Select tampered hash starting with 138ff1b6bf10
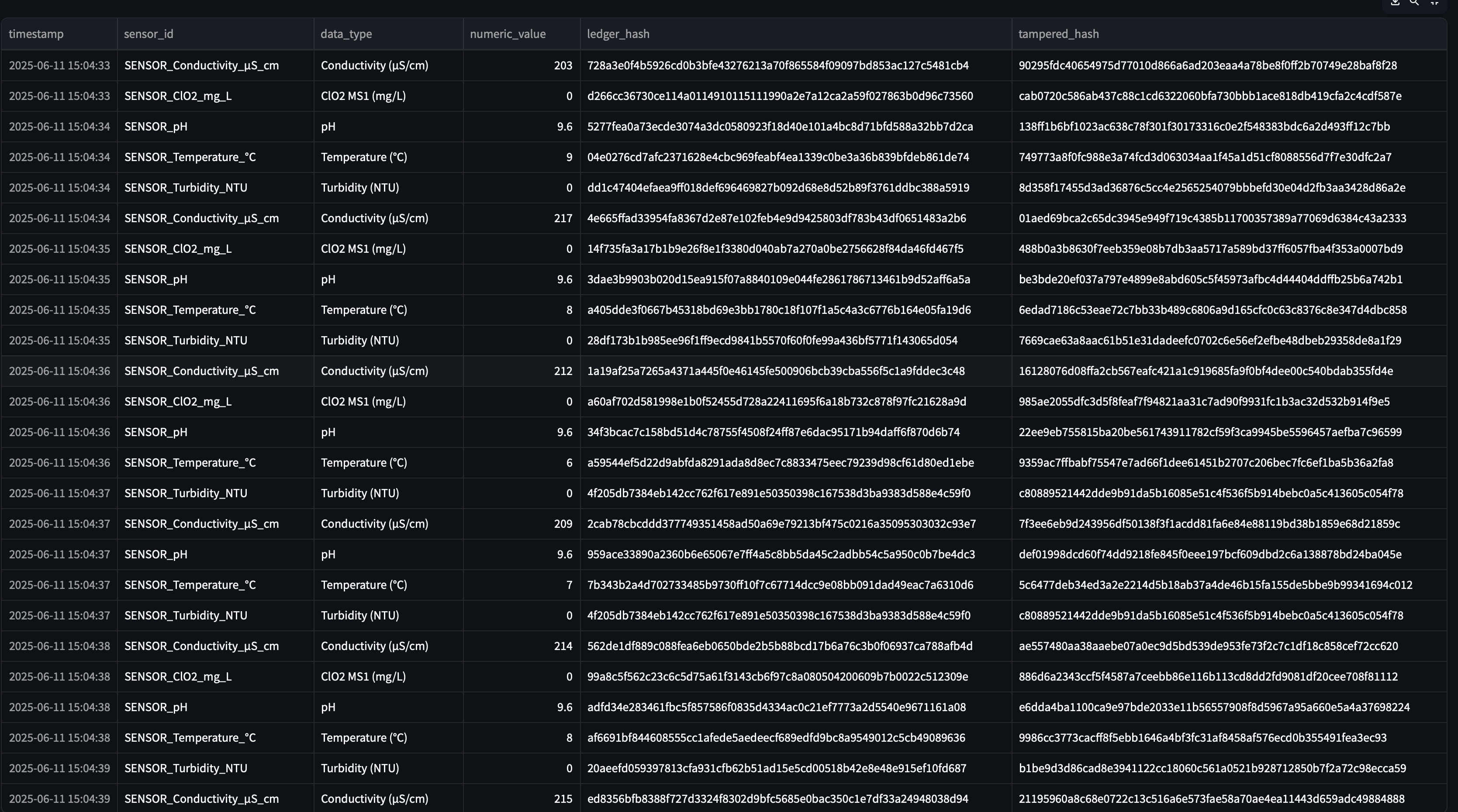The width and height of the screenshot is (1458, 812). [x=1229, y=126]
